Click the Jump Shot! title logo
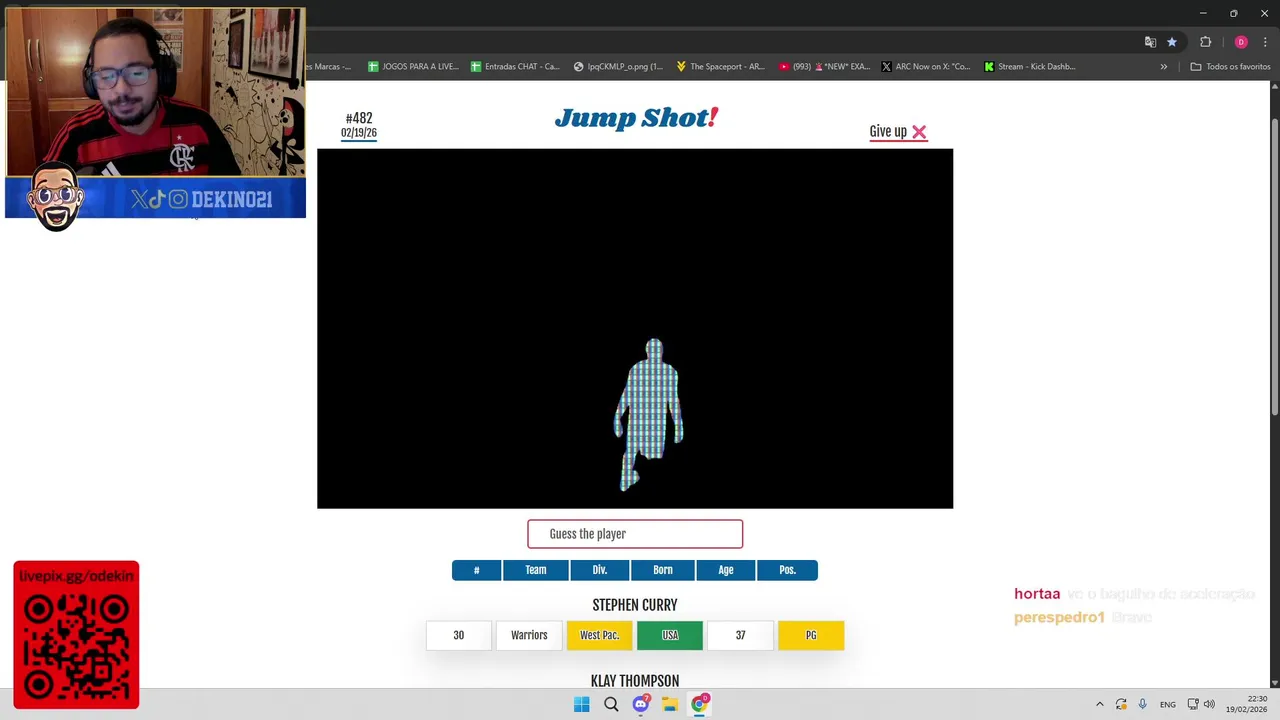 pyautogui.click(x=636, y=118)
